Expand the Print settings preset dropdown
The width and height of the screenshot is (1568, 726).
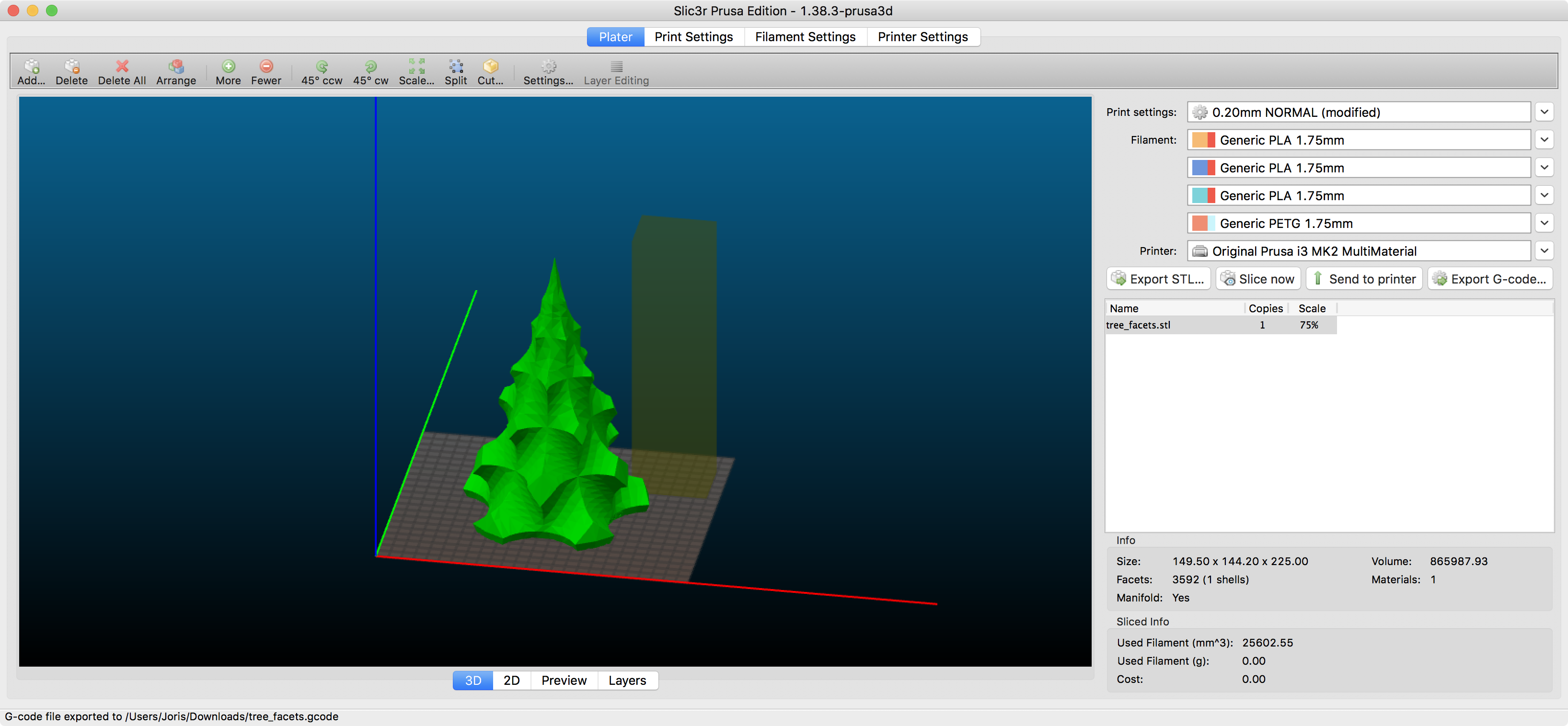1544,112
